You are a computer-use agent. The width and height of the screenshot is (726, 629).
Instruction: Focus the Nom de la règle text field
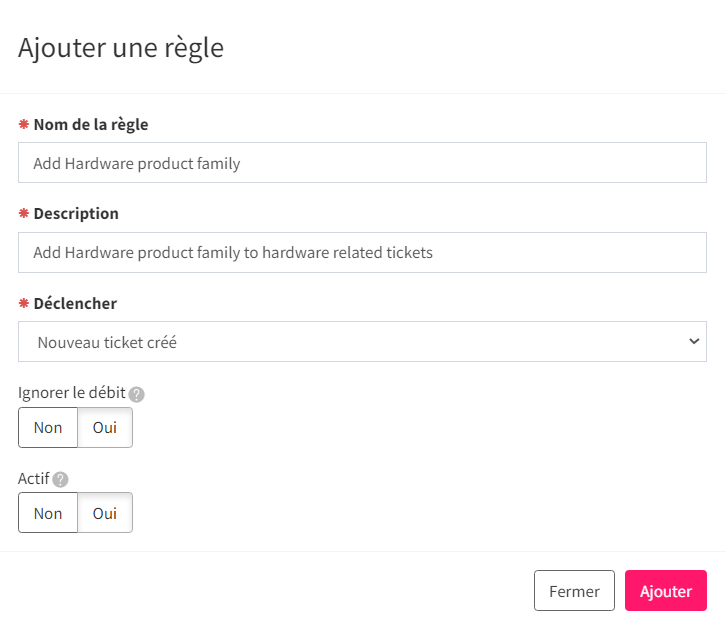[362, 162]
